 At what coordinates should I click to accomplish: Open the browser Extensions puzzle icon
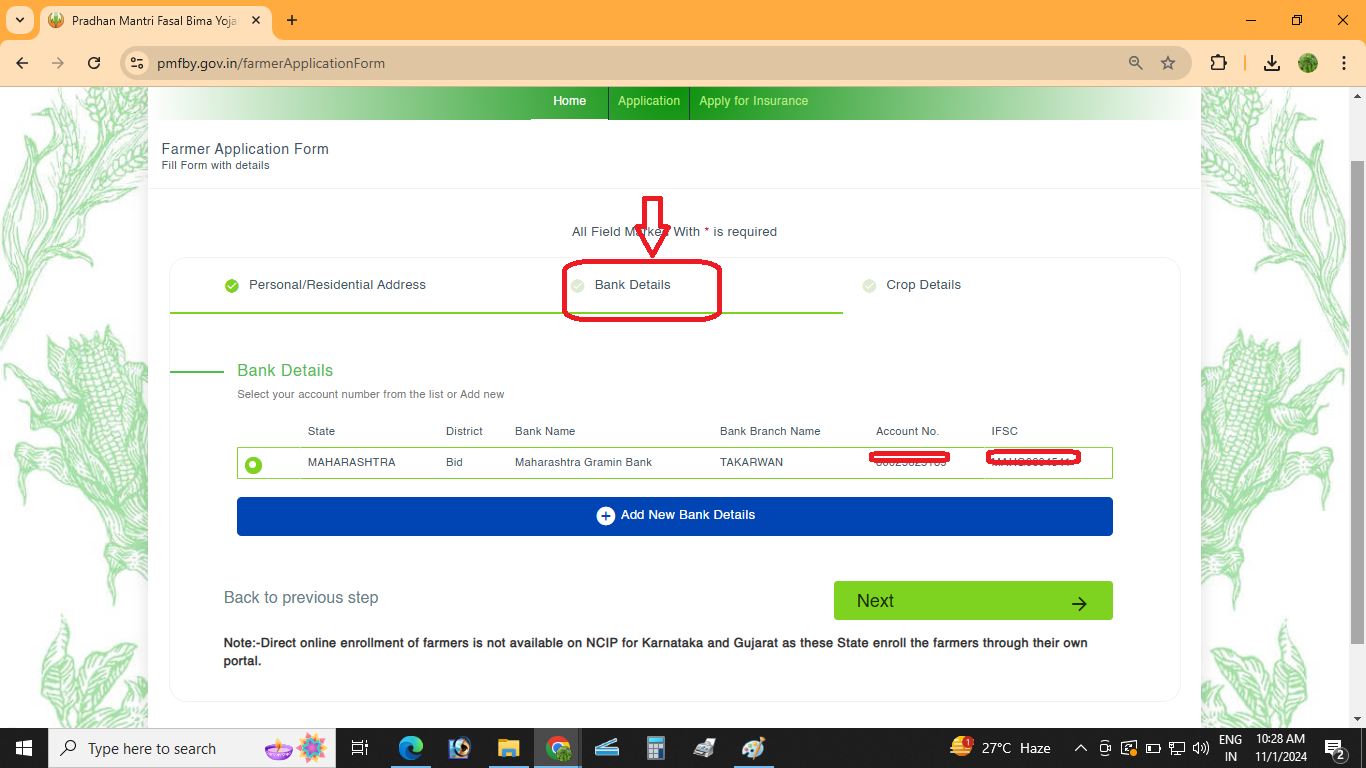1219,62
